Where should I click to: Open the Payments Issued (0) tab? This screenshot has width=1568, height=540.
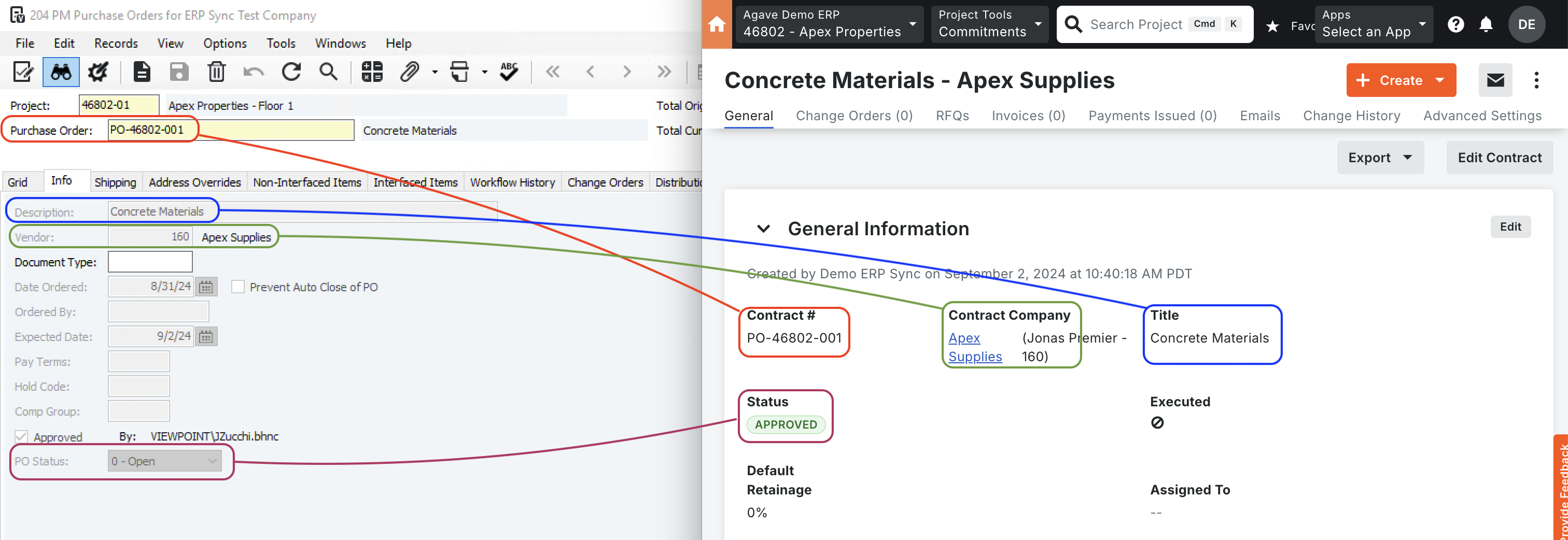click(1152, 116)
